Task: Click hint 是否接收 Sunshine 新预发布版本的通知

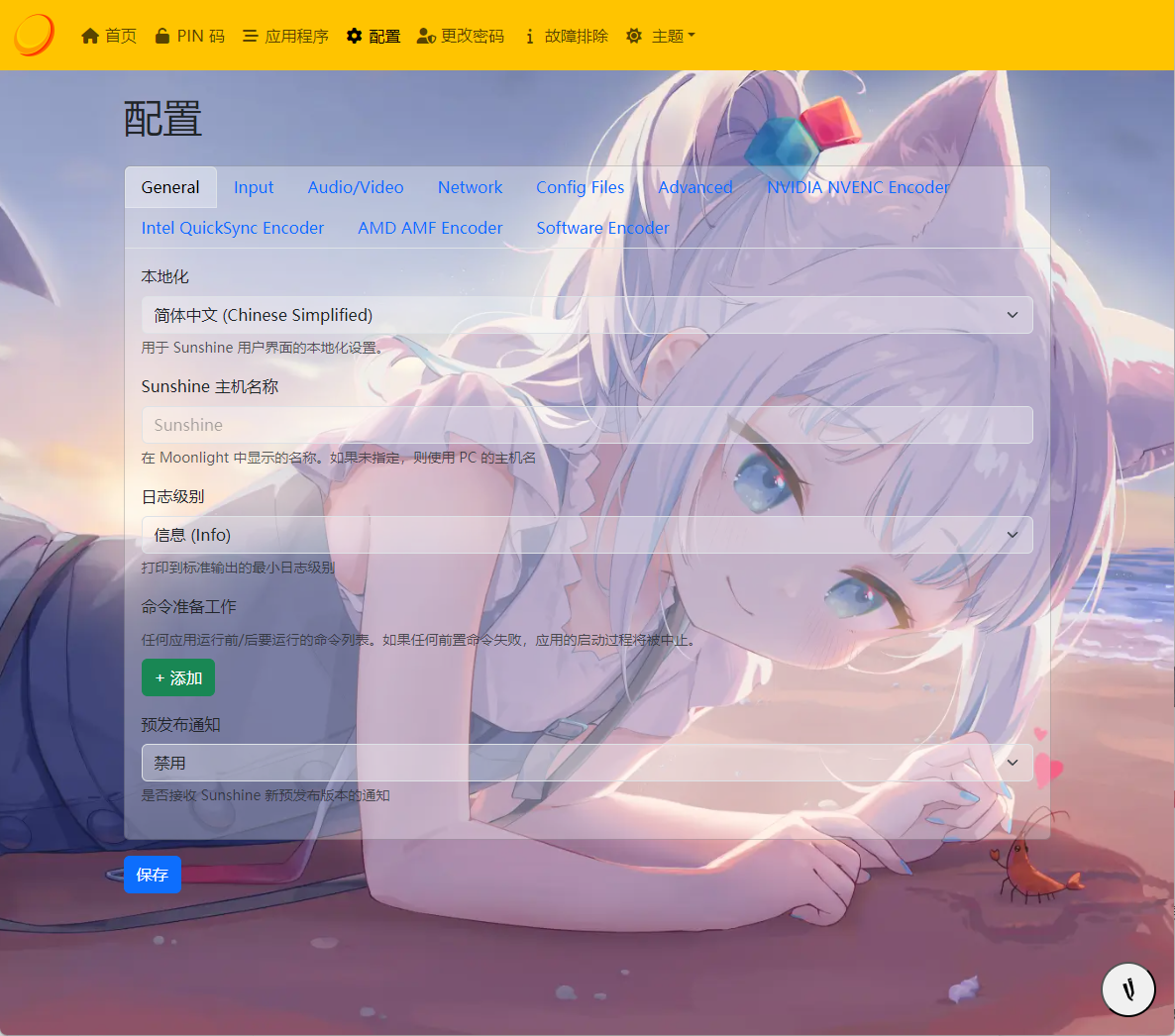Action: click(266, 795)
